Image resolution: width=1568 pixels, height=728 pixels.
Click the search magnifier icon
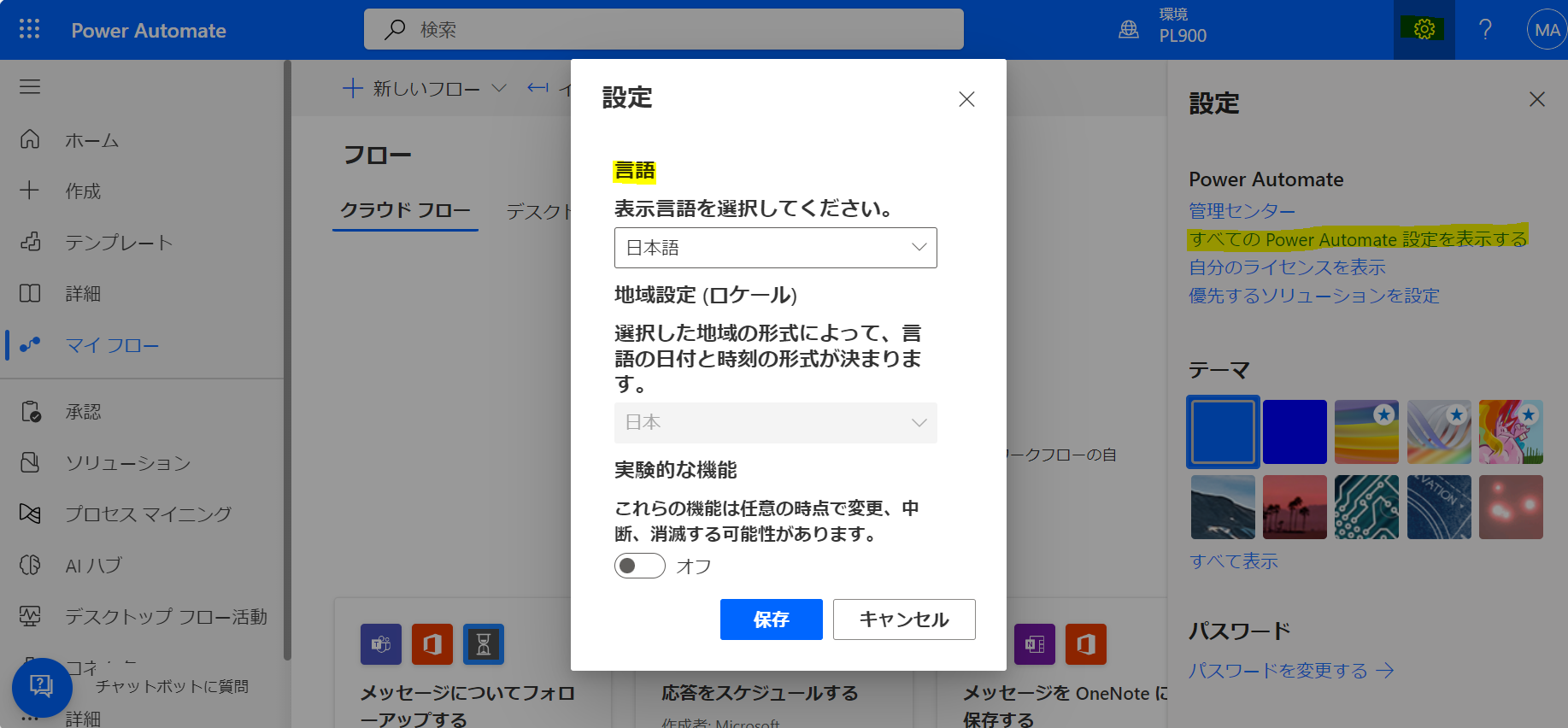click(395, 30)
